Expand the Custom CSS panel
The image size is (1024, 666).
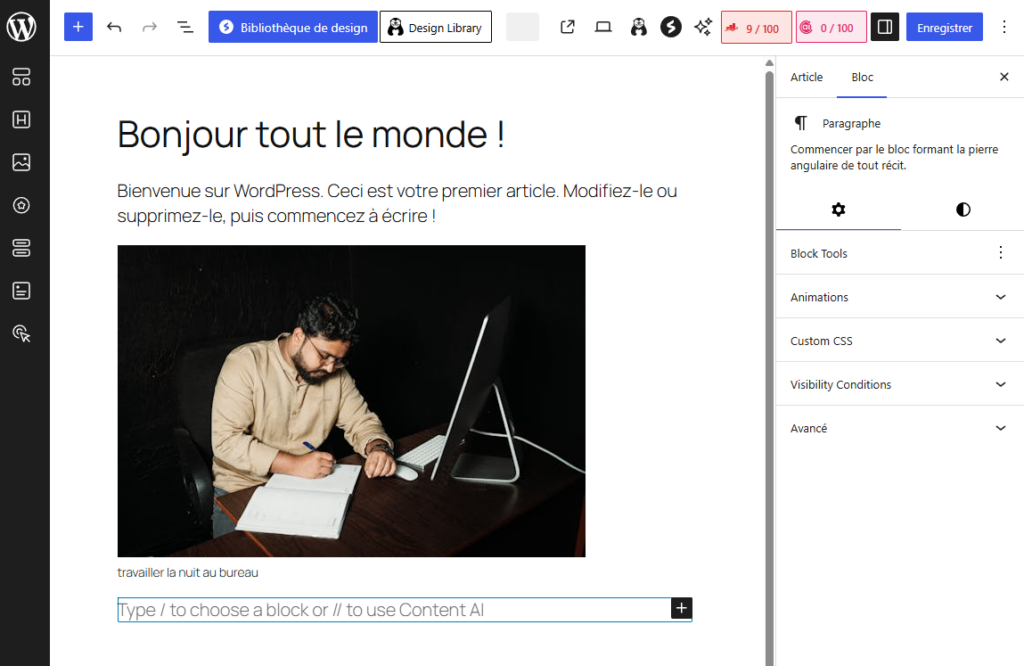click(x=900, y=341)
